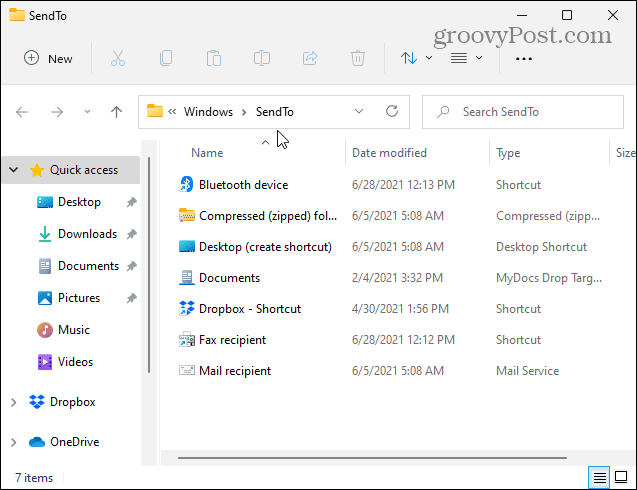Click Windows in the breadcrumb path

pyautogui.click(x=208, y=112)
